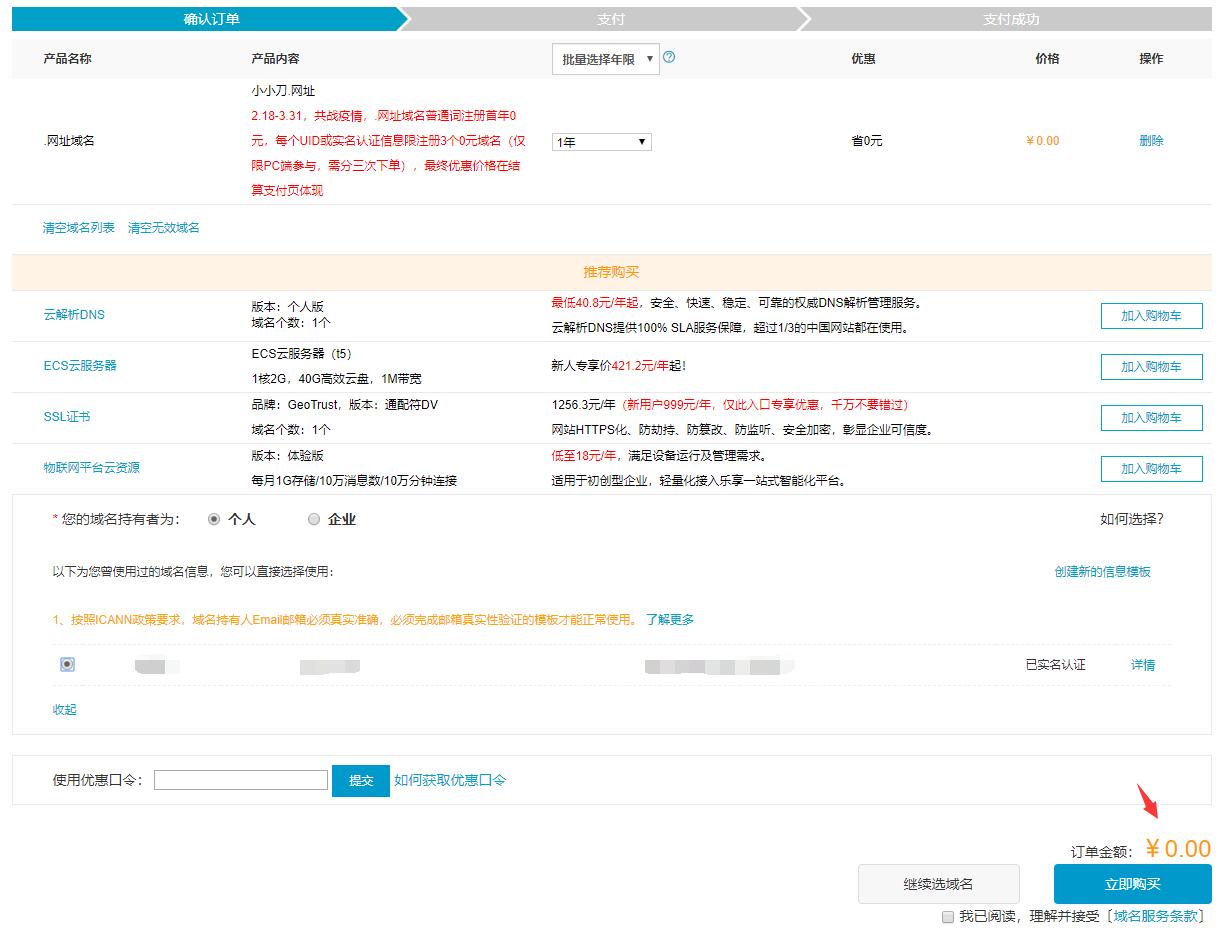The height and width of the screenshot is (938, 1231).
Task: Delete the .网址域名 item with 删除
Action: tap(1151, 141)
